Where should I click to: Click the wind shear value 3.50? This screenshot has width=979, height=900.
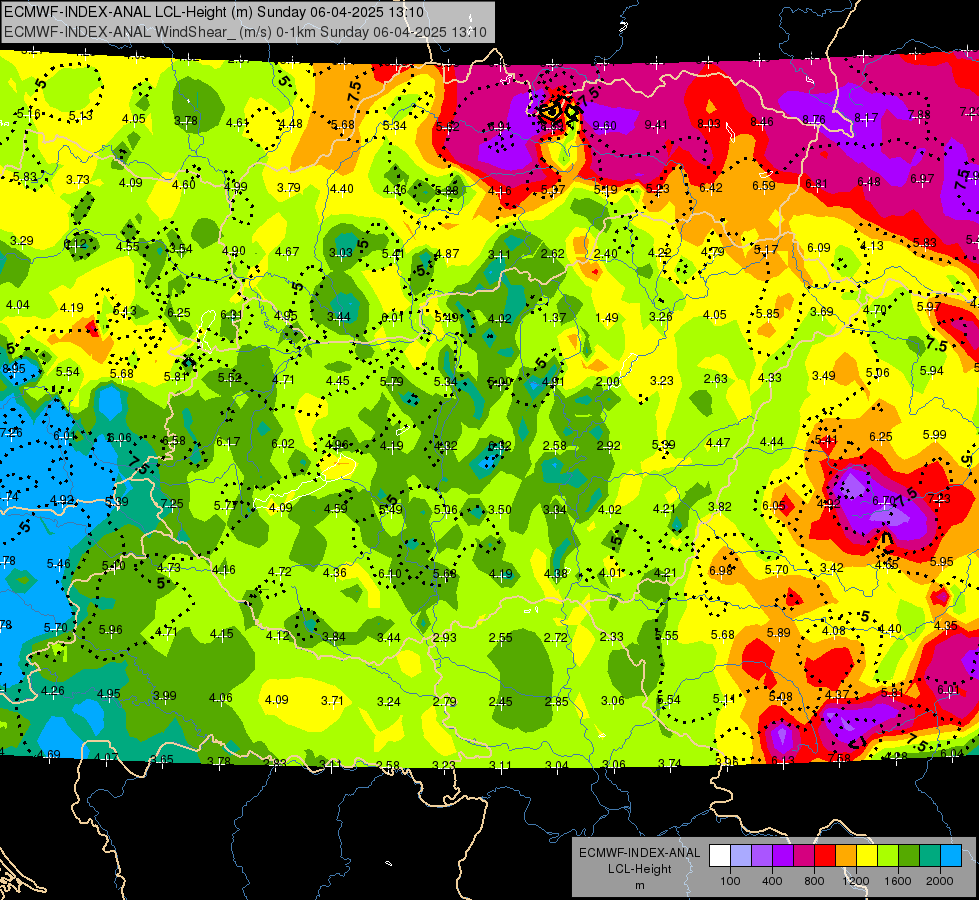(499, 510)
